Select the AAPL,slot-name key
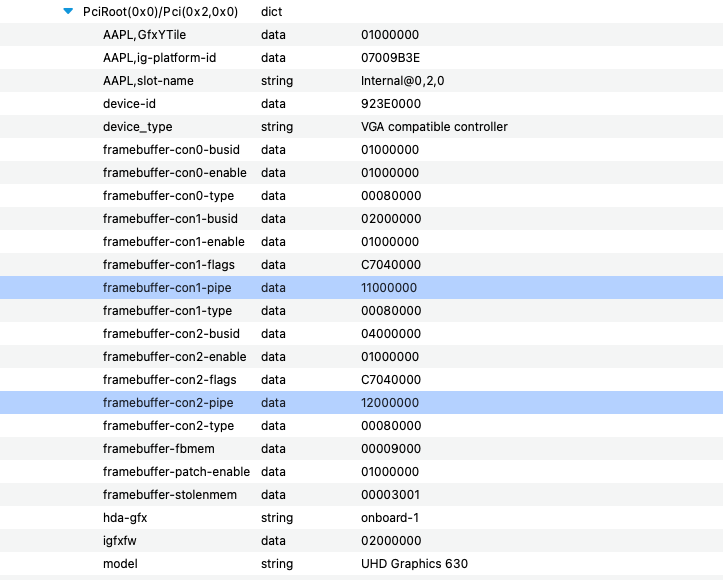The image size is (723, 580). 148,81
